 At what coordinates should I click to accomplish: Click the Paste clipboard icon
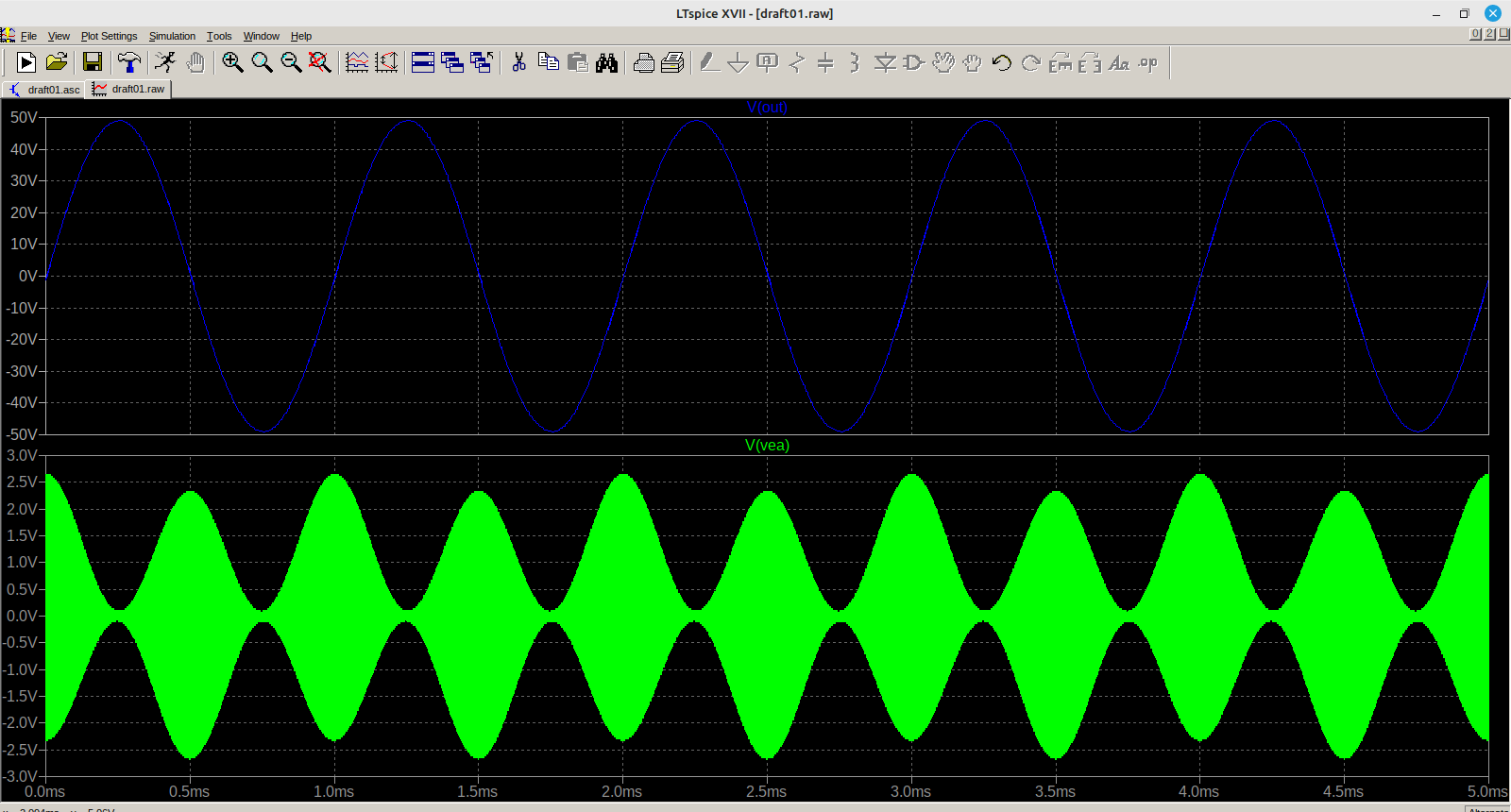point(578,62)
